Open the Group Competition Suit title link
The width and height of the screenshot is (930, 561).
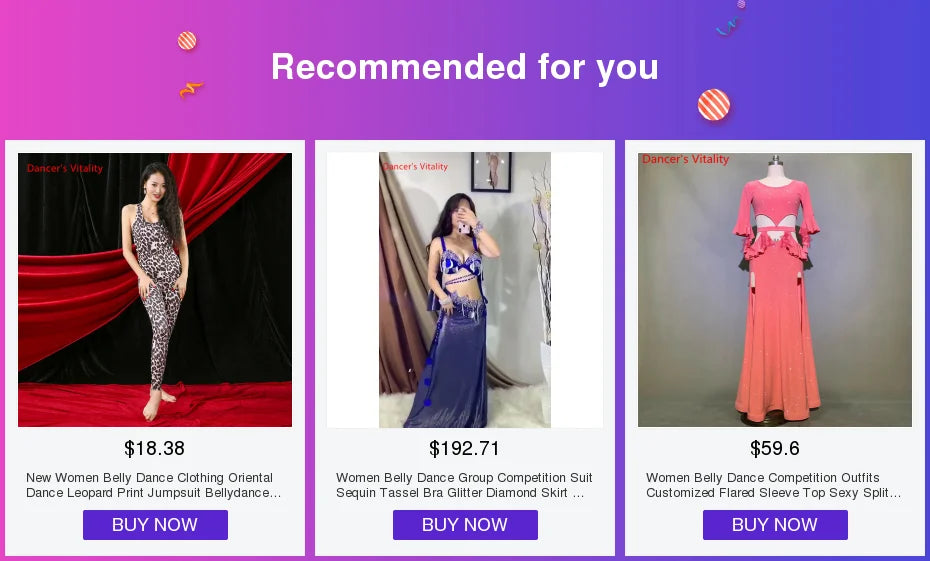point(464,485)
